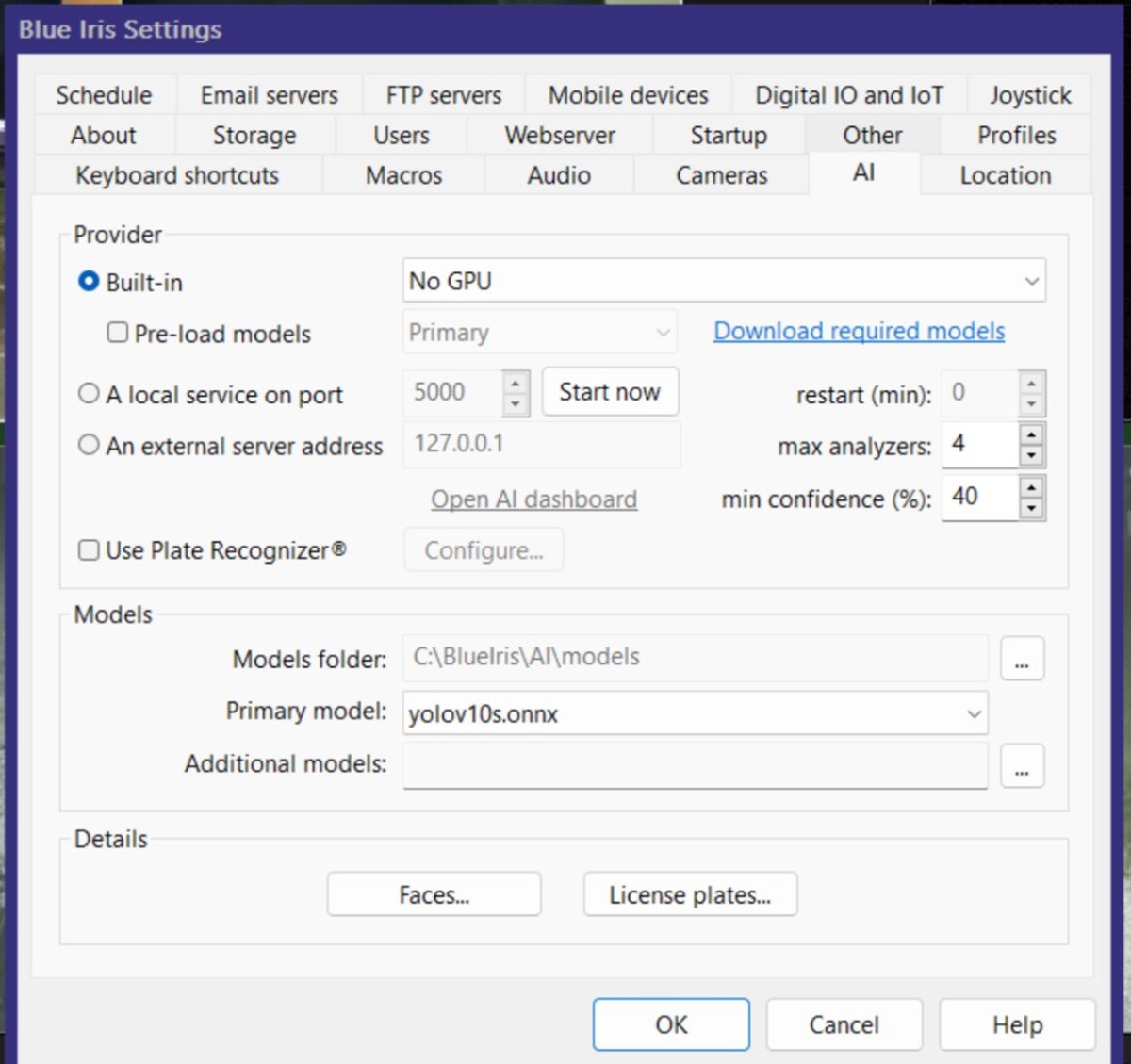
Task: Click the min confidence input field
Action: click(x=980, y=497)
